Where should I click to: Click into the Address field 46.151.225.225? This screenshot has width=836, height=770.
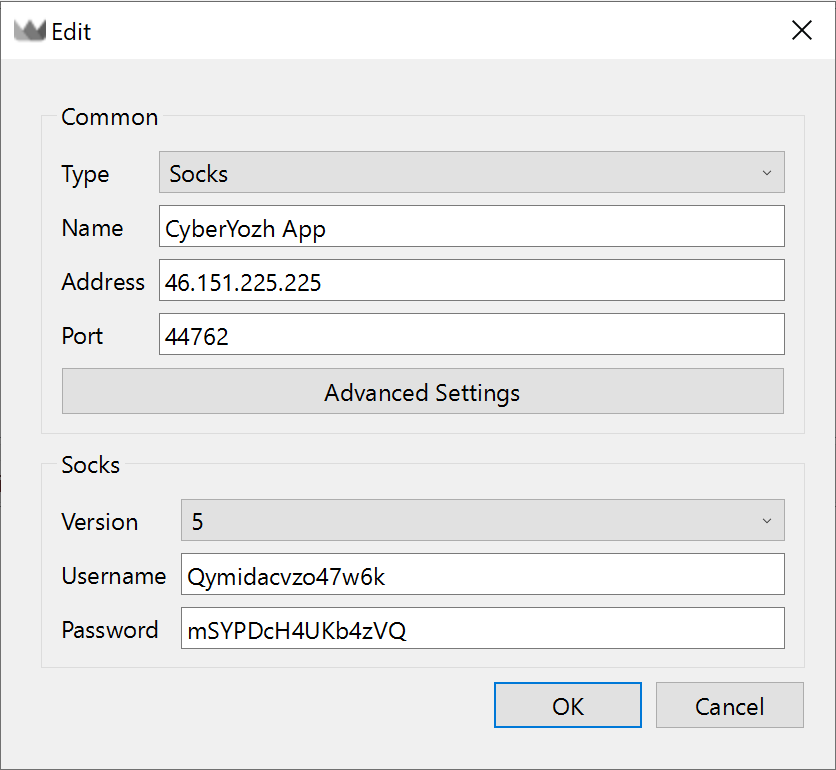click(x=471, y=280)
